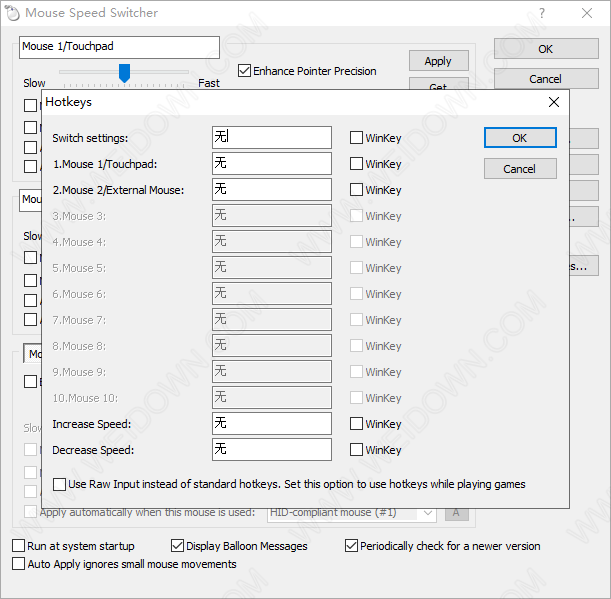Focus the 1.Mouse 1/Touchpad hotkey field
611x599 pixels.
click(271, 164)
